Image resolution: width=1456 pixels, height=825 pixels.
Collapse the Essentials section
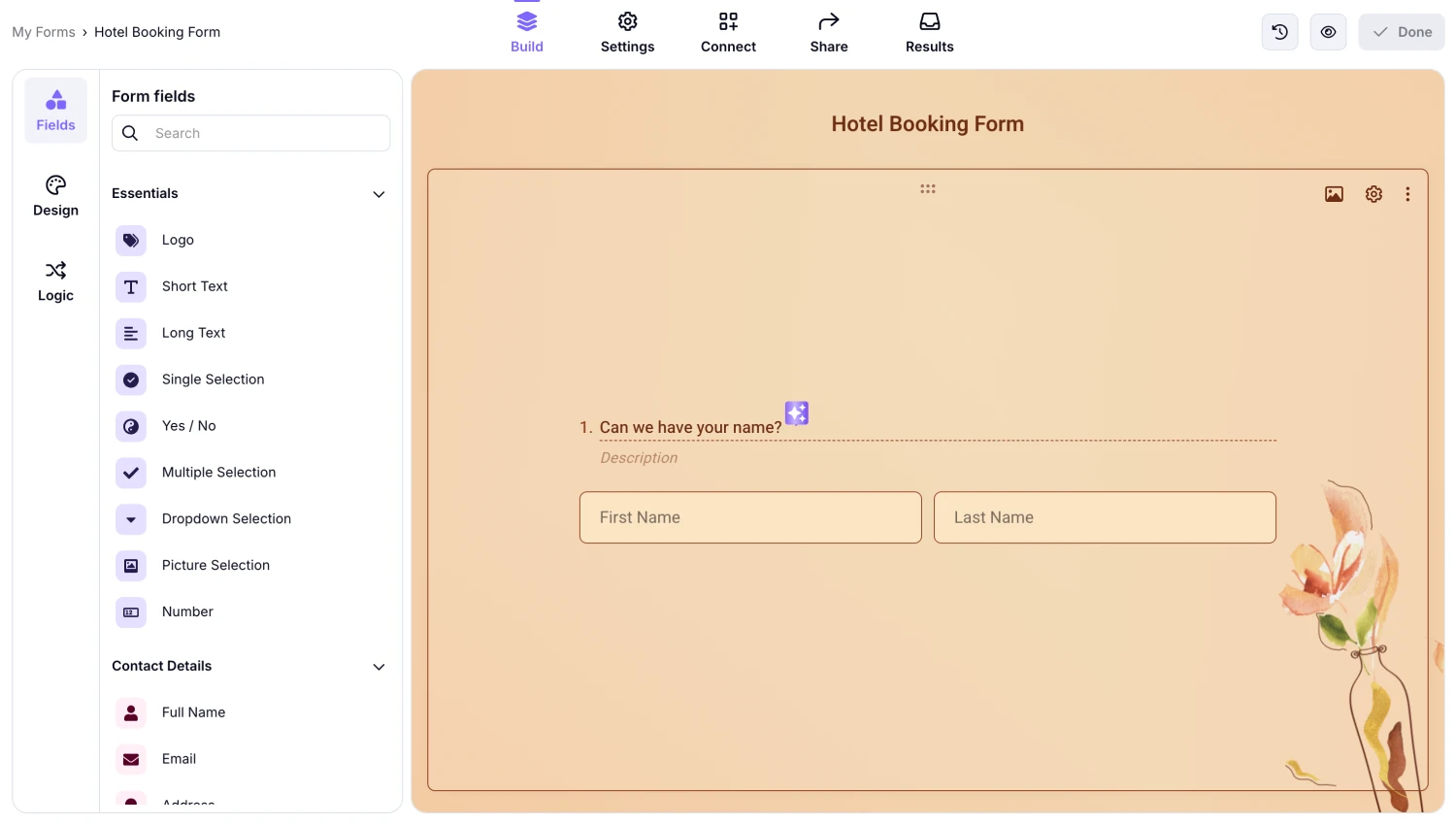click(x=379, y=194)
